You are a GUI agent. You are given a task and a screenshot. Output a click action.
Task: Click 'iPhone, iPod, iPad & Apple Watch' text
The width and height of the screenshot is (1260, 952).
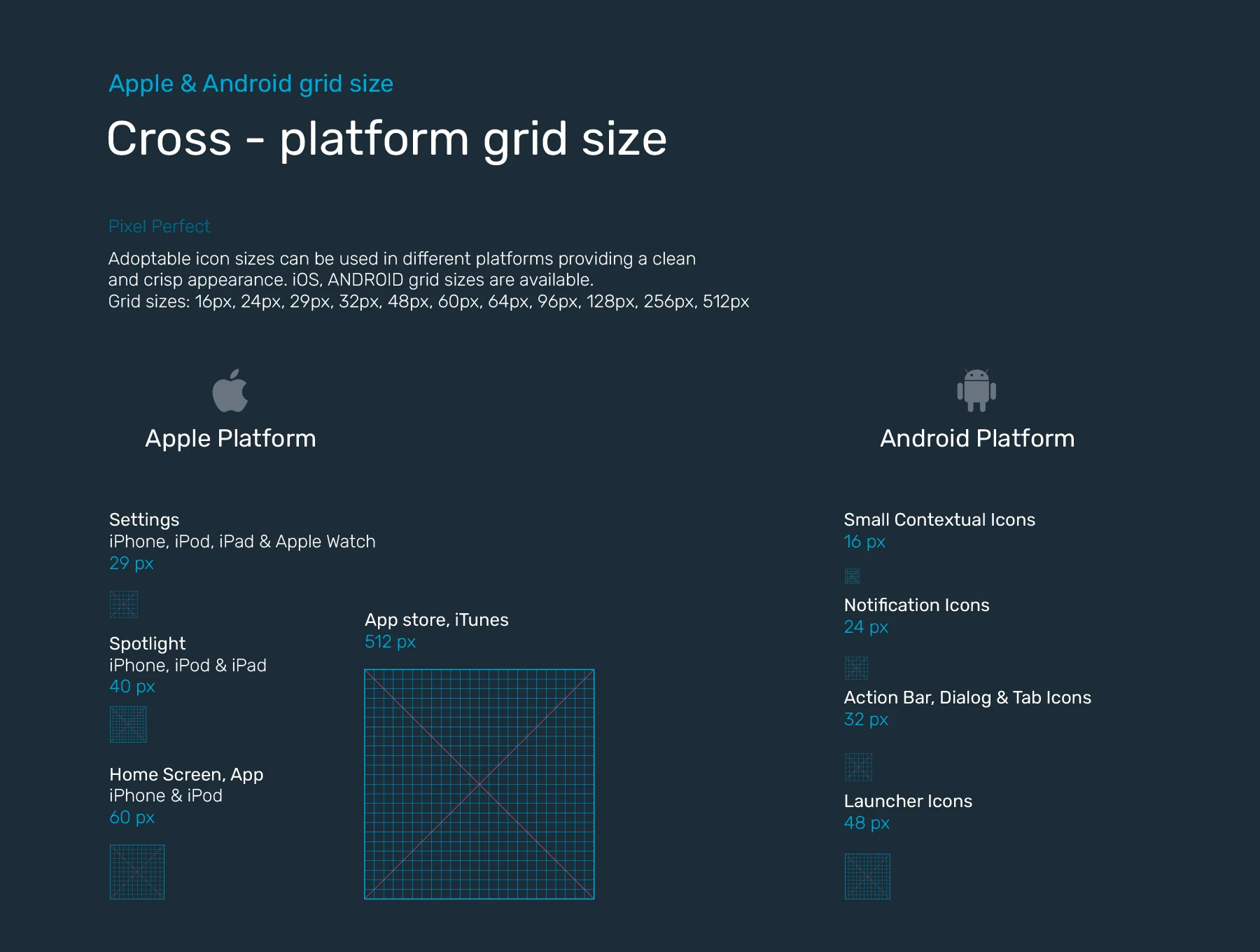pos(242,542)
